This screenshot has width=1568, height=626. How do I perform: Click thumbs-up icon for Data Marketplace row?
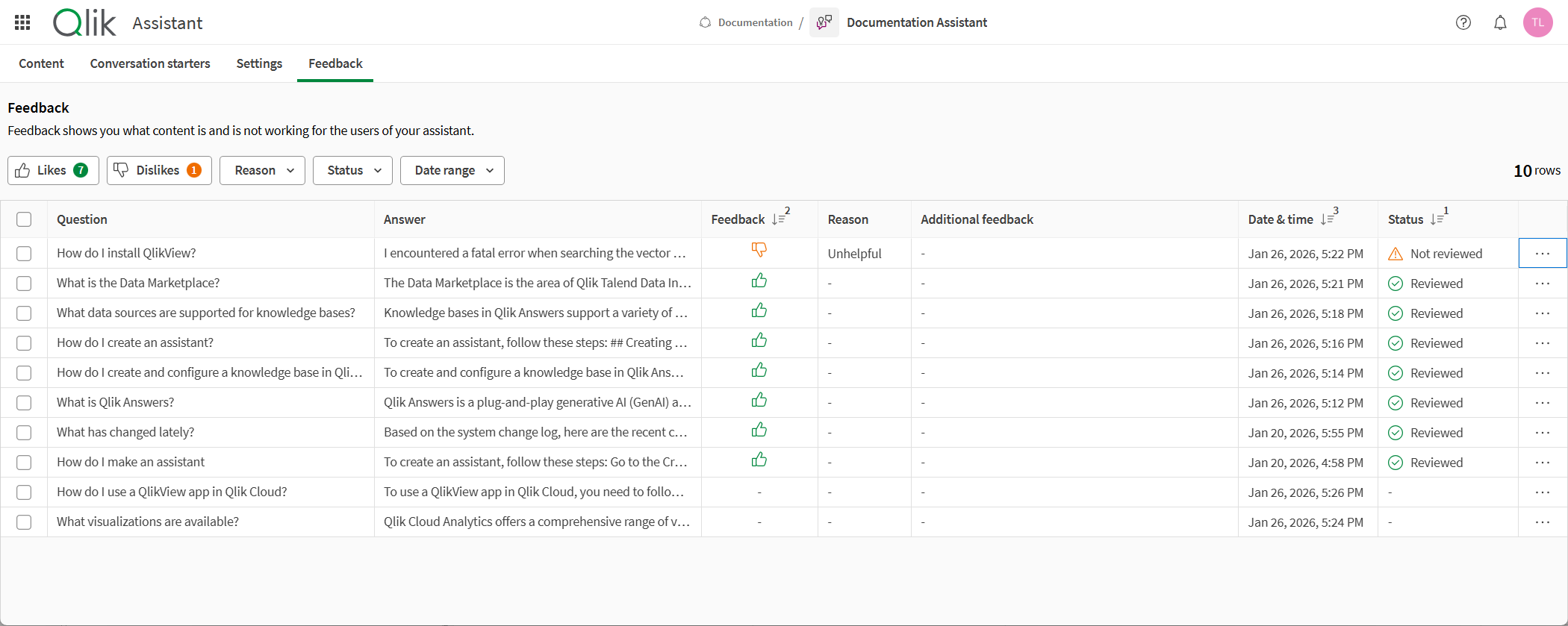(759, 281)
